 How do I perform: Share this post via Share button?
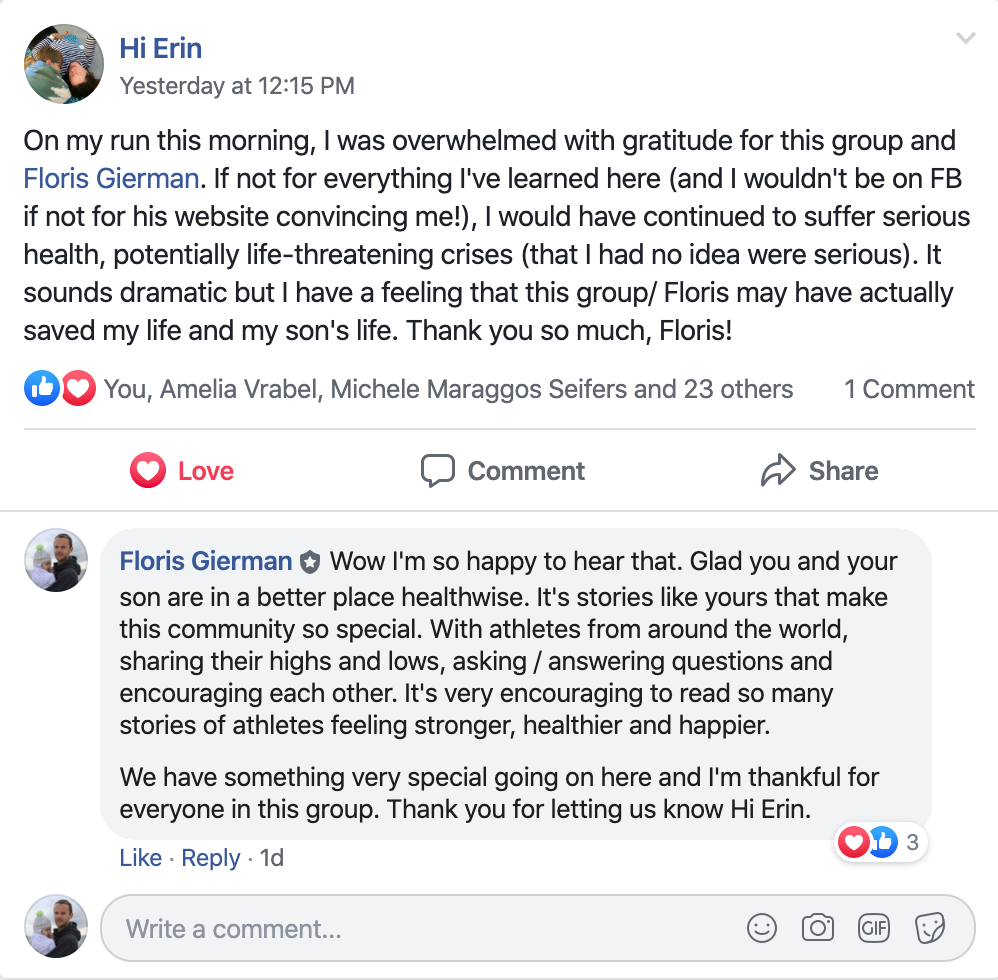[x=820, y=471]
